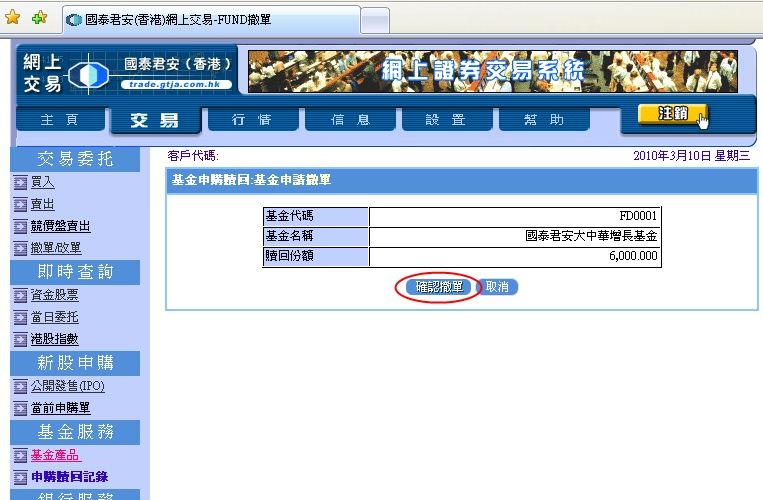Open the 買入 link
Screen dimensions: 763x500
coord(43,182)
